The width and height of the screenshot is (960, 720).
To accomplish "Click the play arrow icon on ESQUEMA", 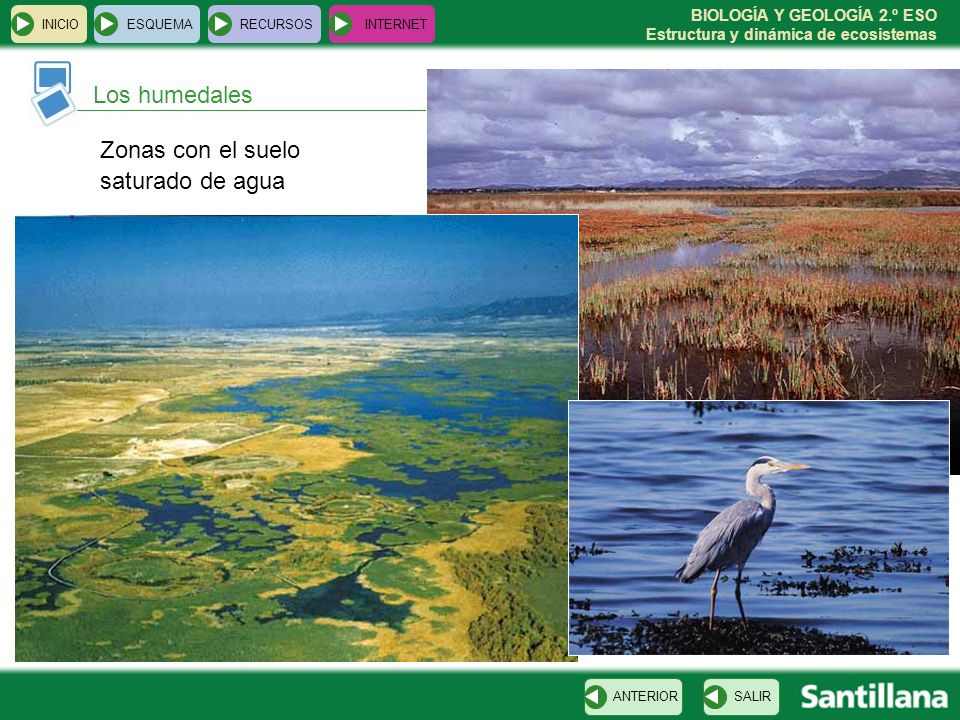I will click(x=107, y=24).
